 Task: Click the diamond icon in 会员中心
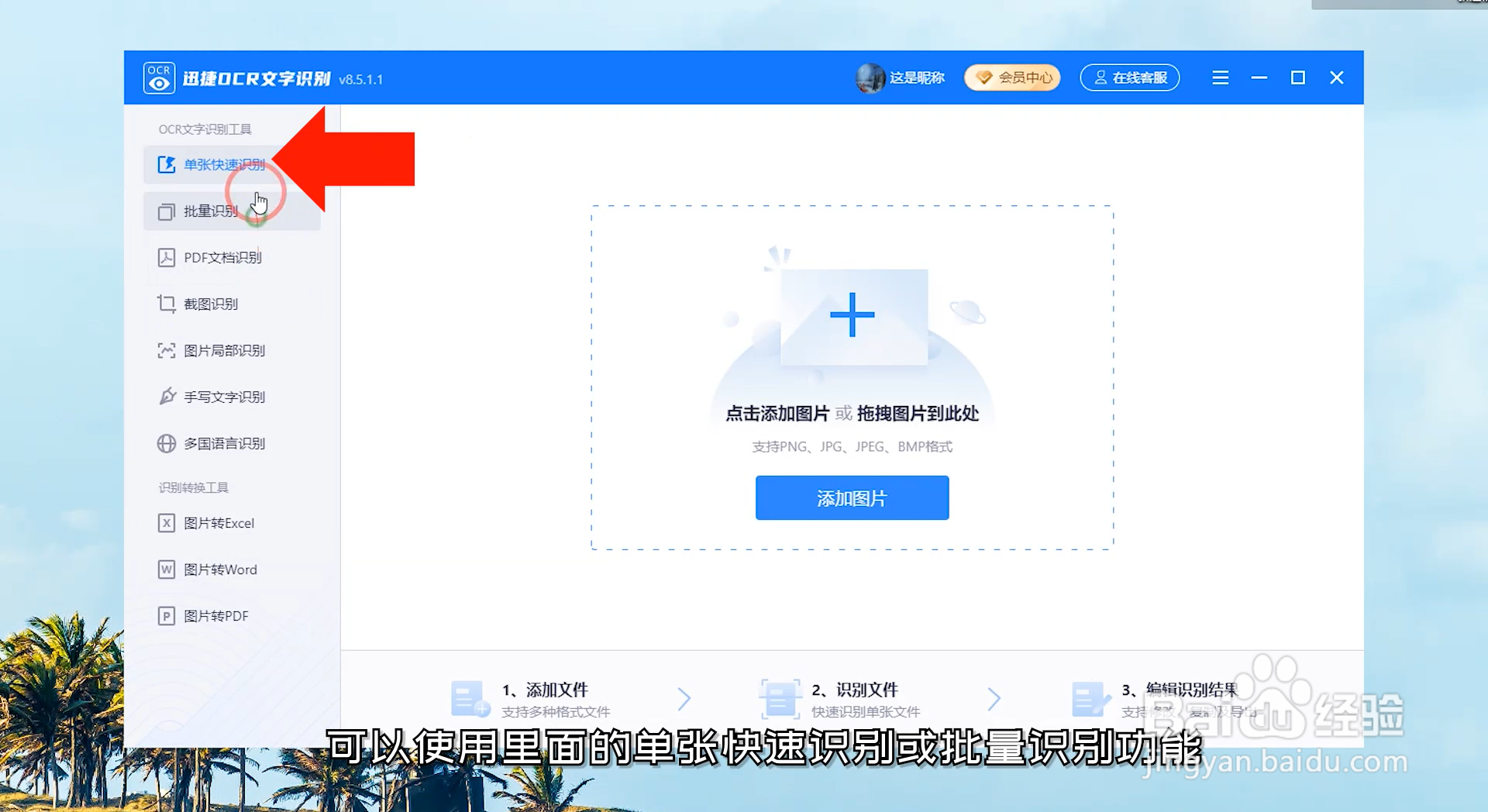coord(984,77)
